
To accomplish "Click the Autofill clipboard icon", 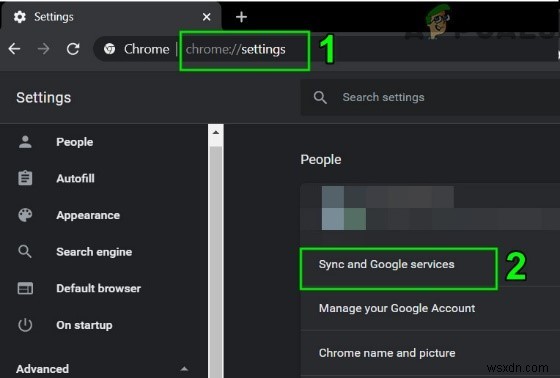I will click(25, 178).
